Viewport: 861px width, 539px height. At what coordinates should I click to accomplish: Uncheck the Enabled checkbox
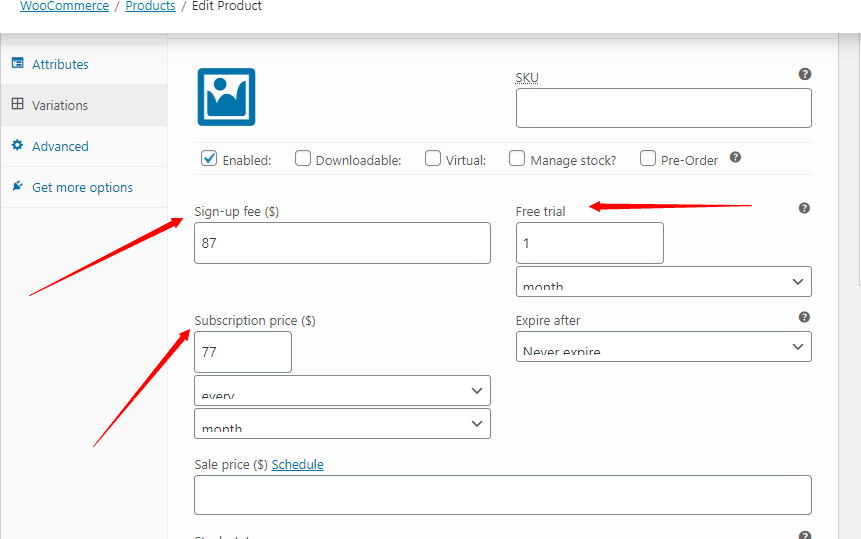[209, 159]
